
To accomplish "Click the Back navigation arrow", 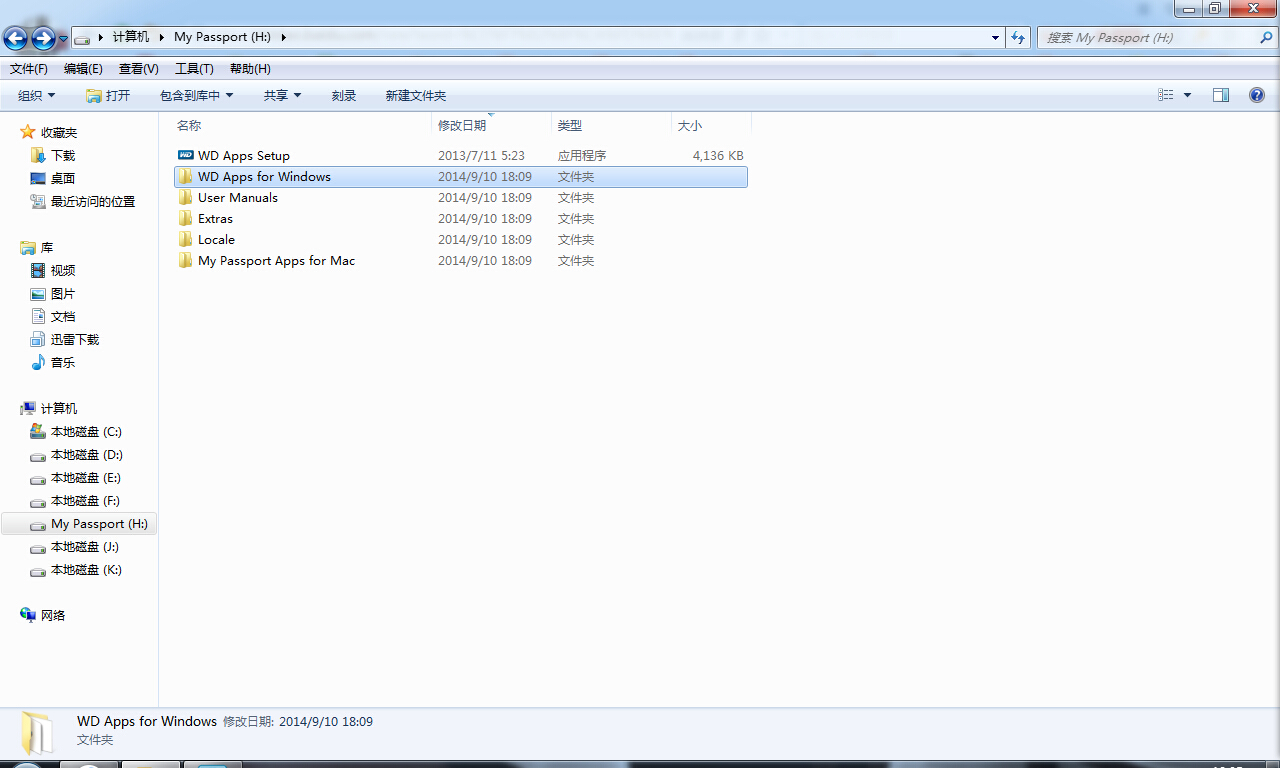I will 16,38.
